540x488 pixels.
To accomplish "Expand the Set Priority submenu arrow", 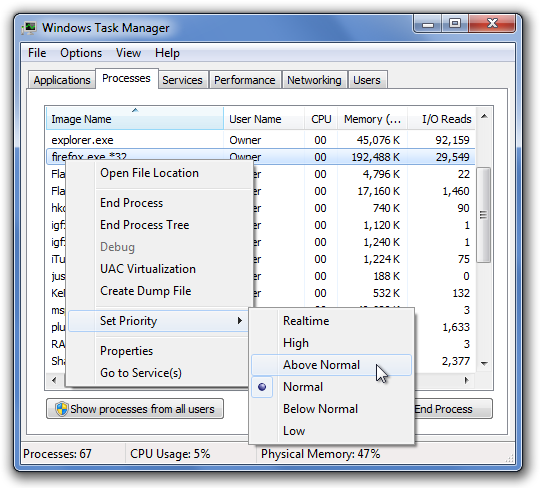I will tap(240, 321).
